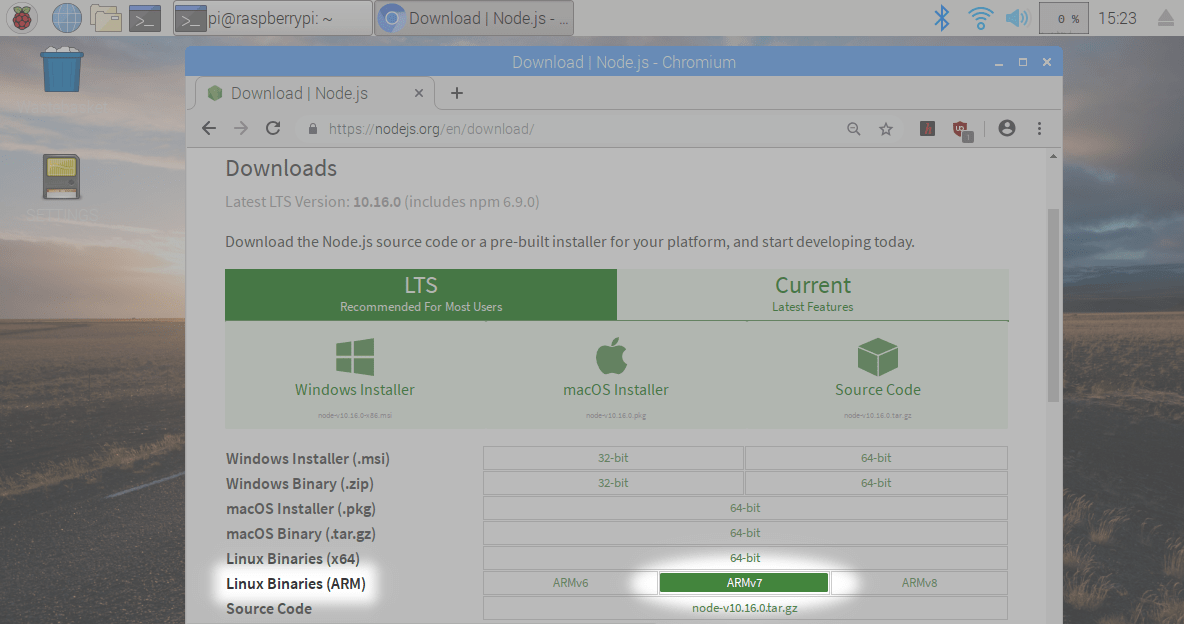
Task: Click the zoom magnifier icon in address bar
Action: [x=853, y=129]
